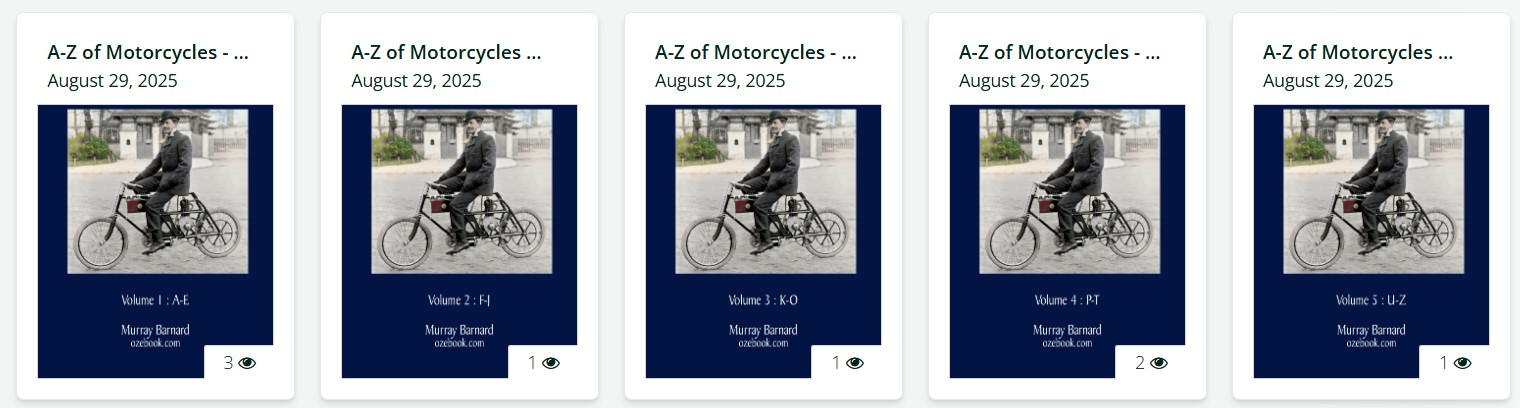Click the view count 3 on Volume 1
This screenshot has width=1520, height=408.
pyautogui.click(x=228, y=363)
